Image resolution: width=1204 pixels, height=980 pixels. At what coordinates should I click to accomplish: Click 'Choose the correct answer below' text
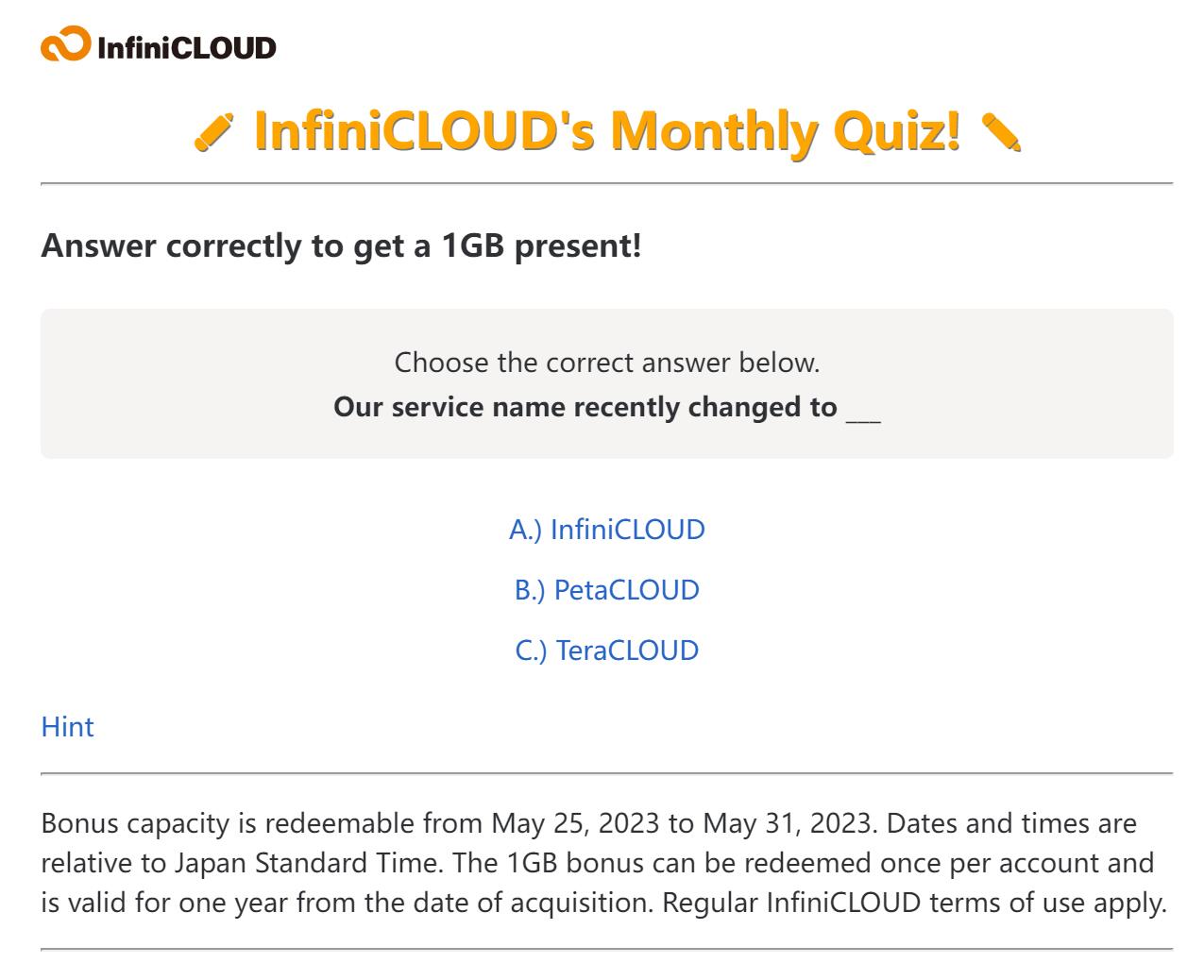click(x=606, y=363)
